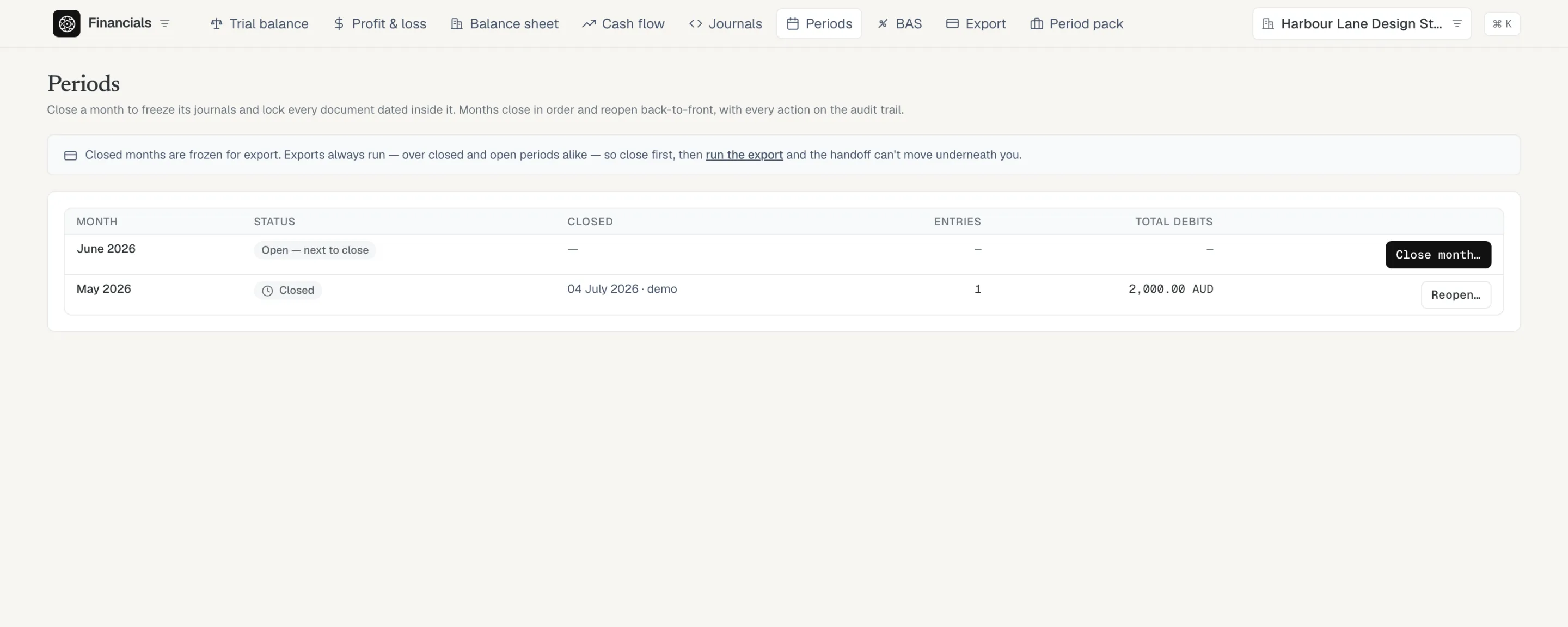Image resolution: width=1568 pixels, height=627 pixels.
Task: Click the code brackets icon beside Journals
Action: (x=696, y=24)
